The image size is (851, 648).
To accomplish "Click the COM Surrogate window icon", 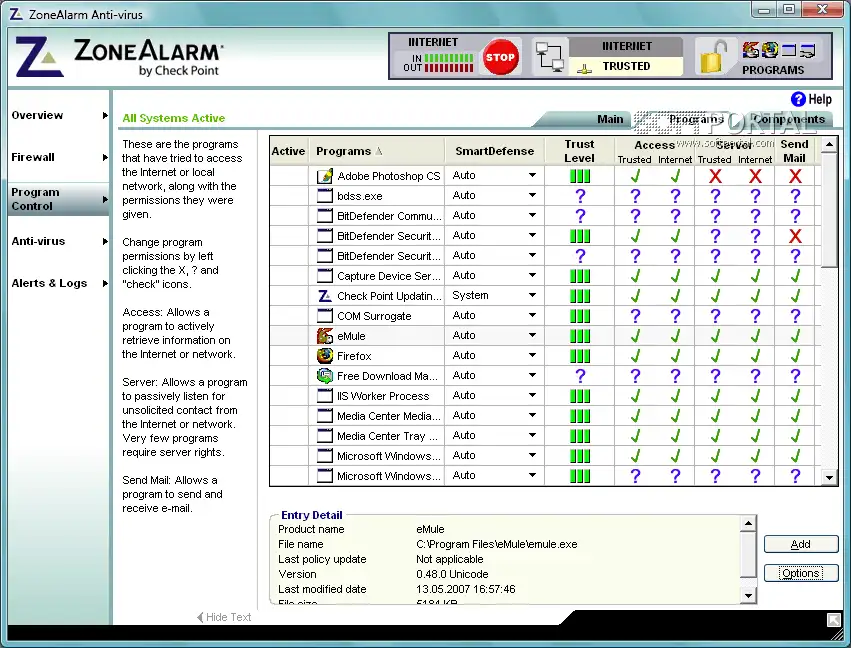I will (x=325, y=316).
